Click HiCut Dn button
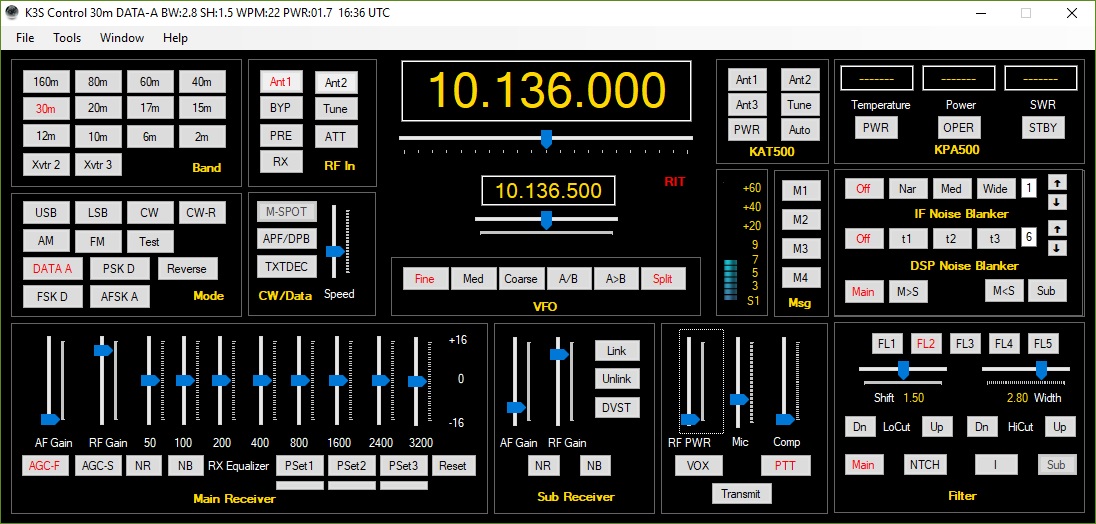The width and height of the screenshot is (1096, 524). pyautogui.click(x=982, y=427)
